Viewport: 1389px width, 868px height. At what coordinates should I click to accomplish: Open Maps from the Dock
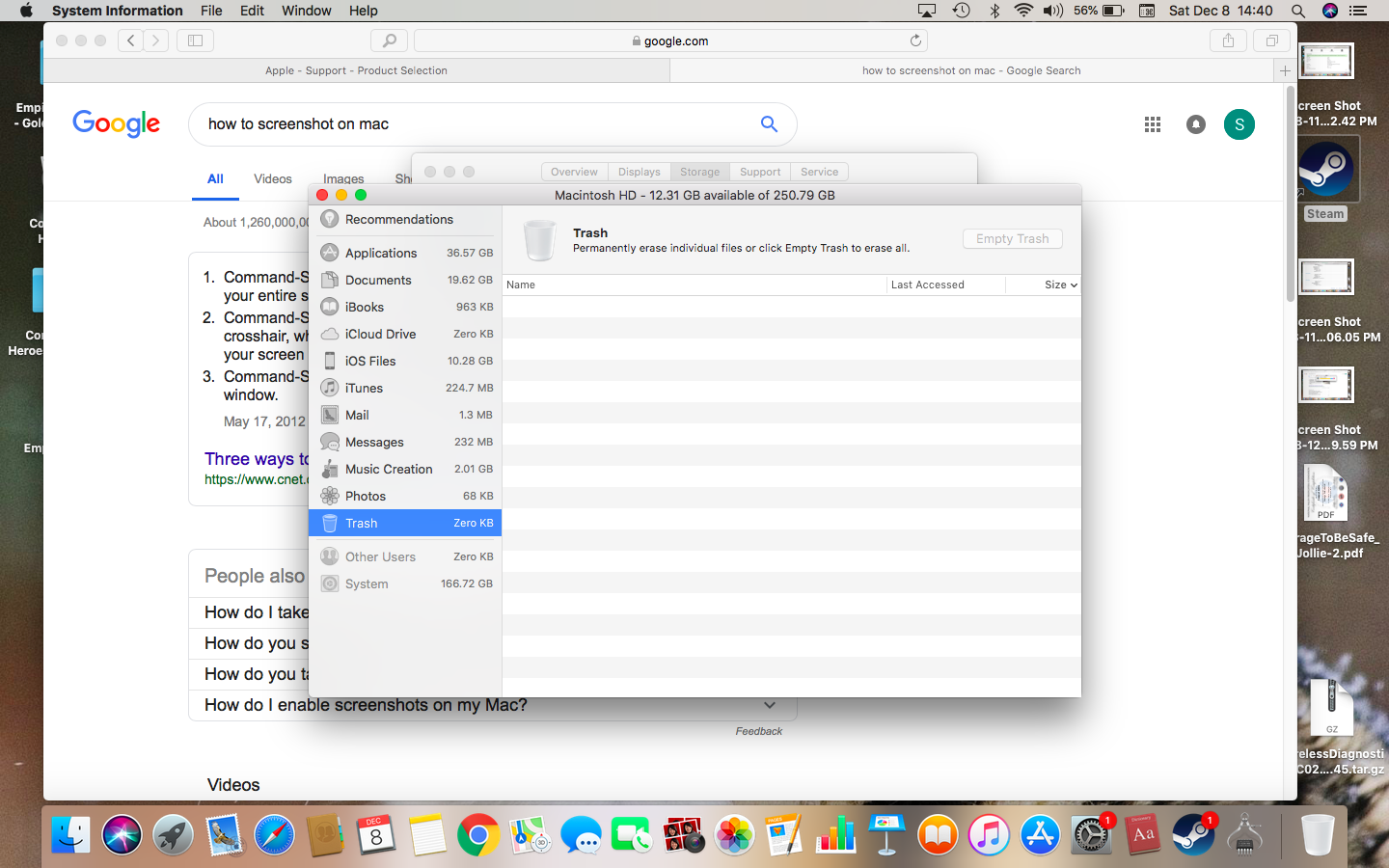[x=530, y=835]
